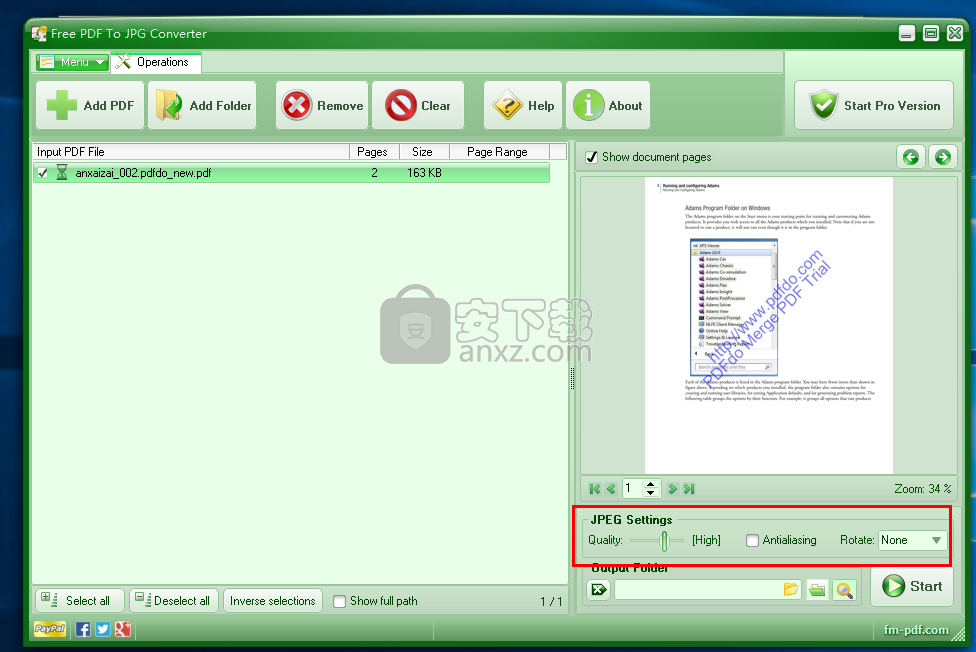Select the anxaizai_002.pdfdo_new.pdf row

point(291,173)
